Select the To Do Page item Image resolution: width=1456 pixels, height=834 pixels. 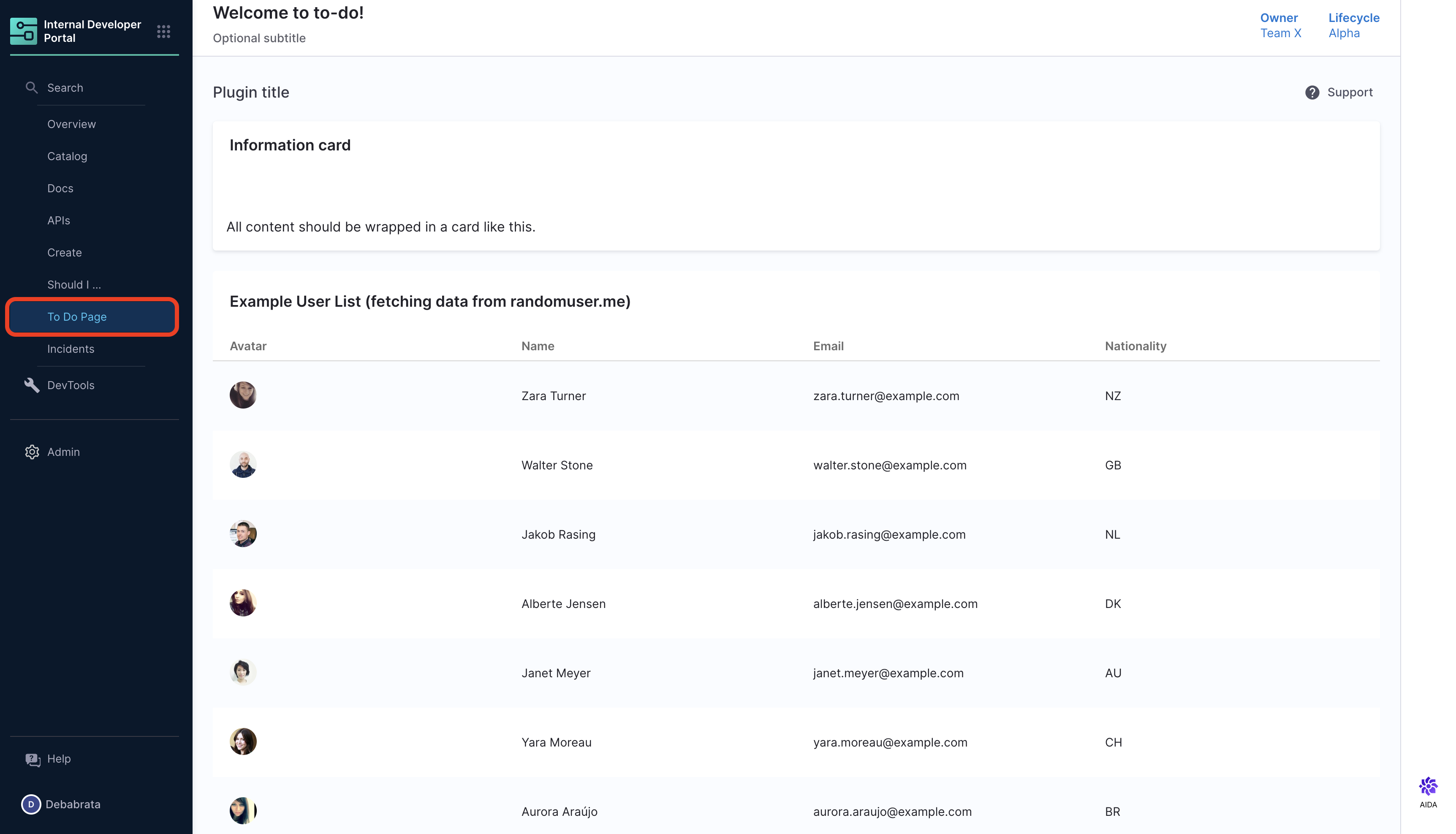77,317
